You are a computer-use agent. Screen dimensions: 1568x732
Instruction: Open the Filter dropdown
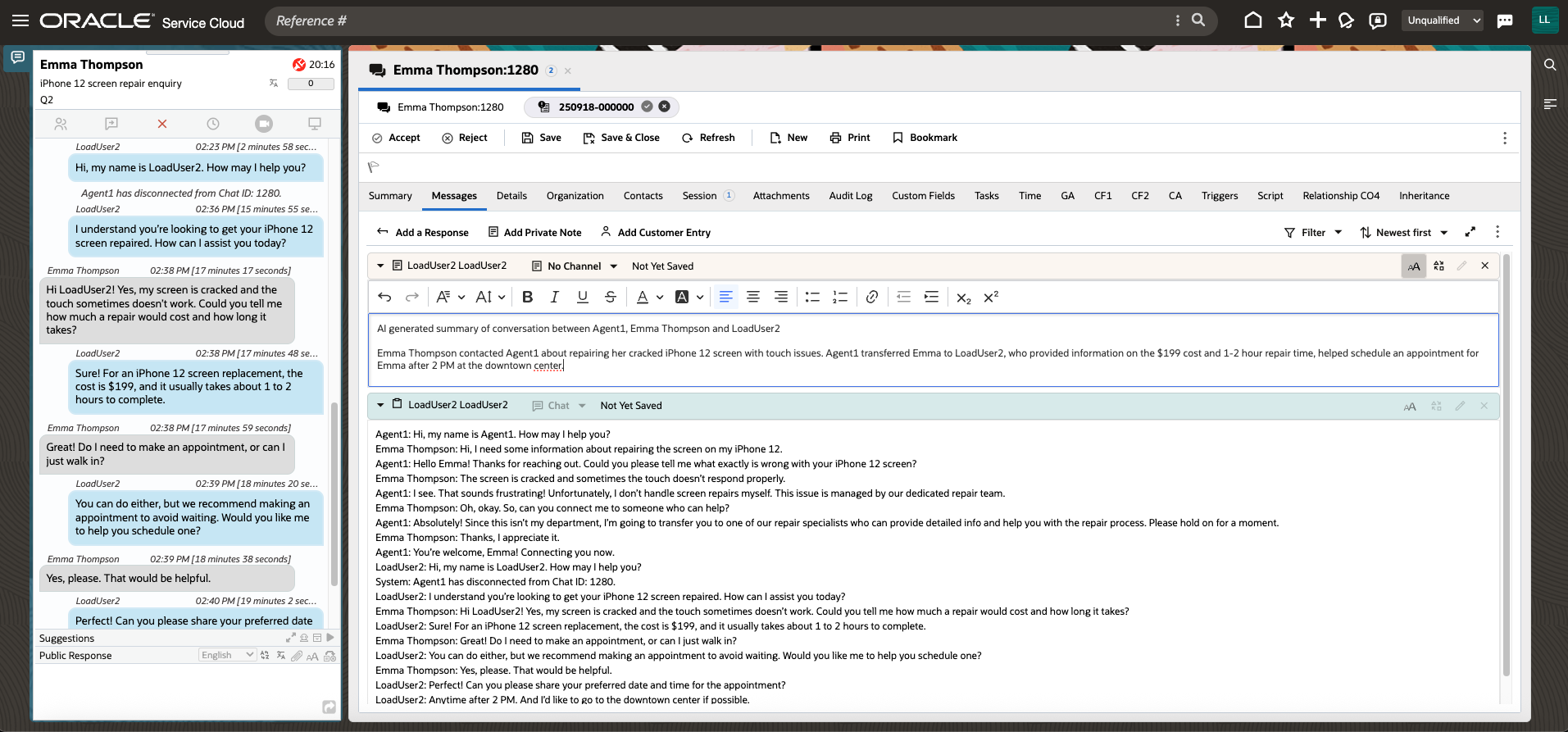(x=1313, y=233)
